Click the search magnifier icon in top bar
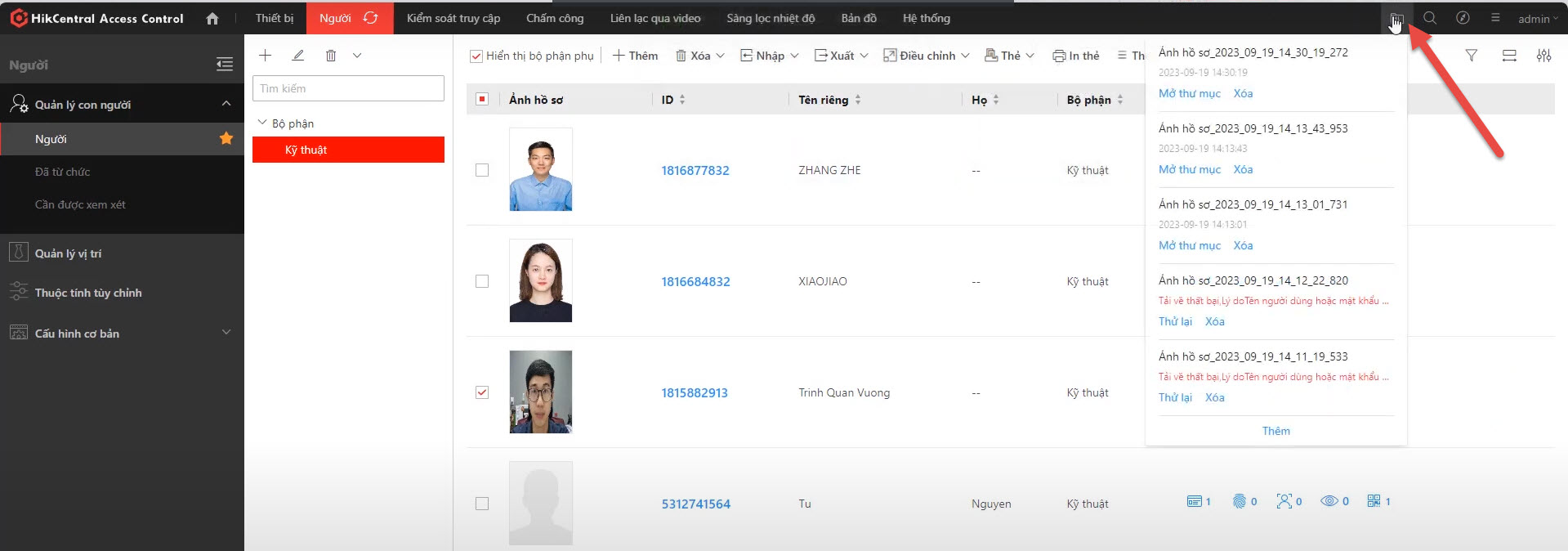 [1429, 18]
